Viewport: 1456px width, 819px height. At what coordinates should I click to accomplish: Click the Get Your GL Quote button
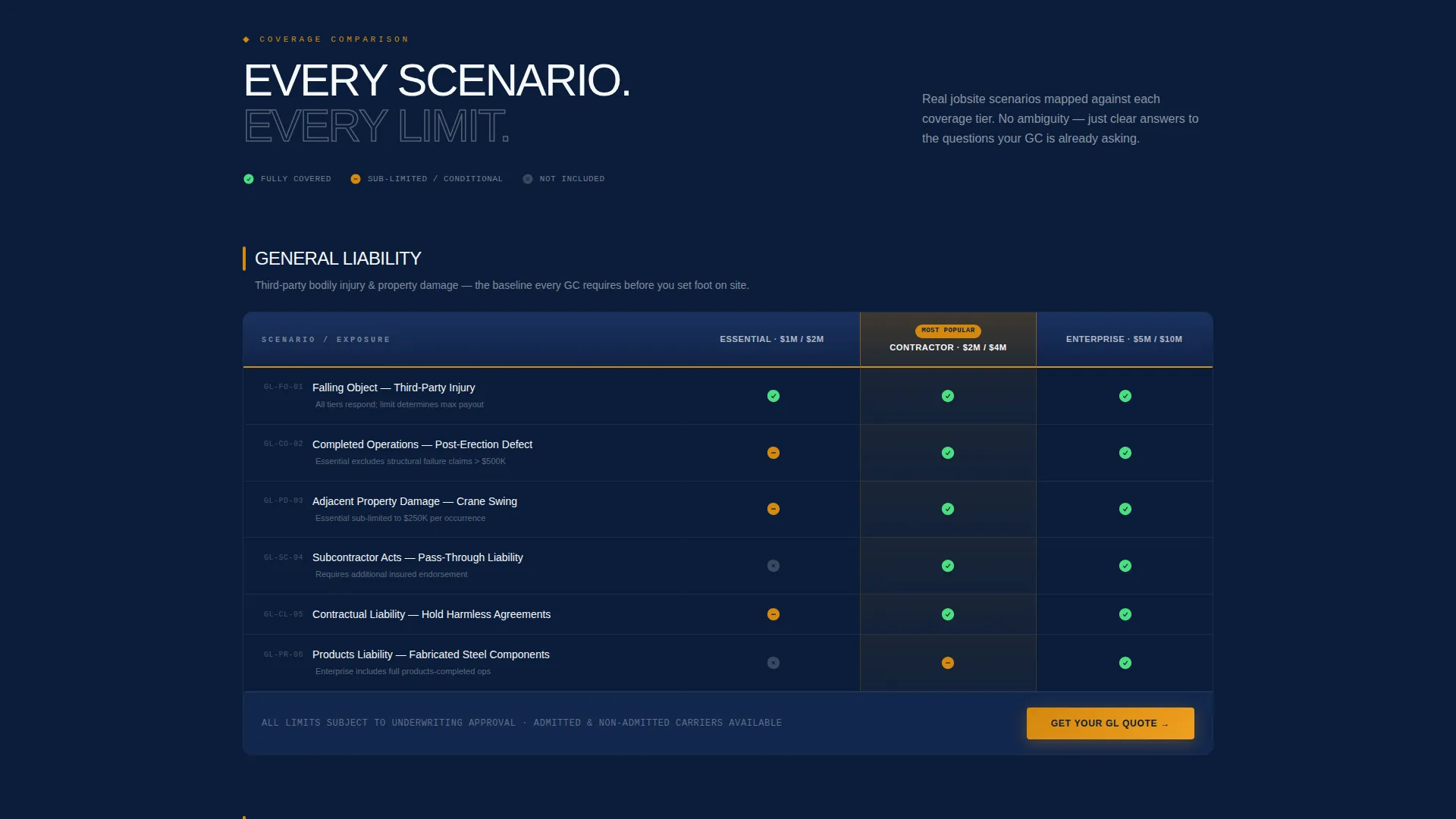pos(1110,723)
